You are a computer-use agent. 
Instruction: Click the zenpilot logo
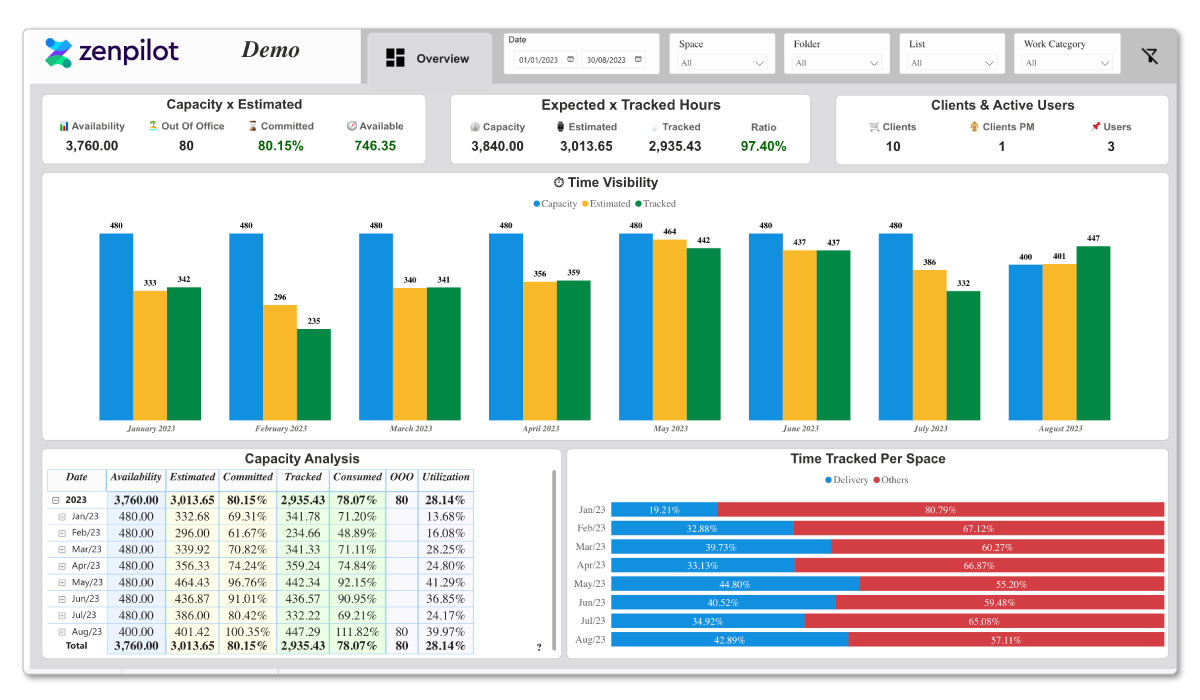tap(110, 52)
